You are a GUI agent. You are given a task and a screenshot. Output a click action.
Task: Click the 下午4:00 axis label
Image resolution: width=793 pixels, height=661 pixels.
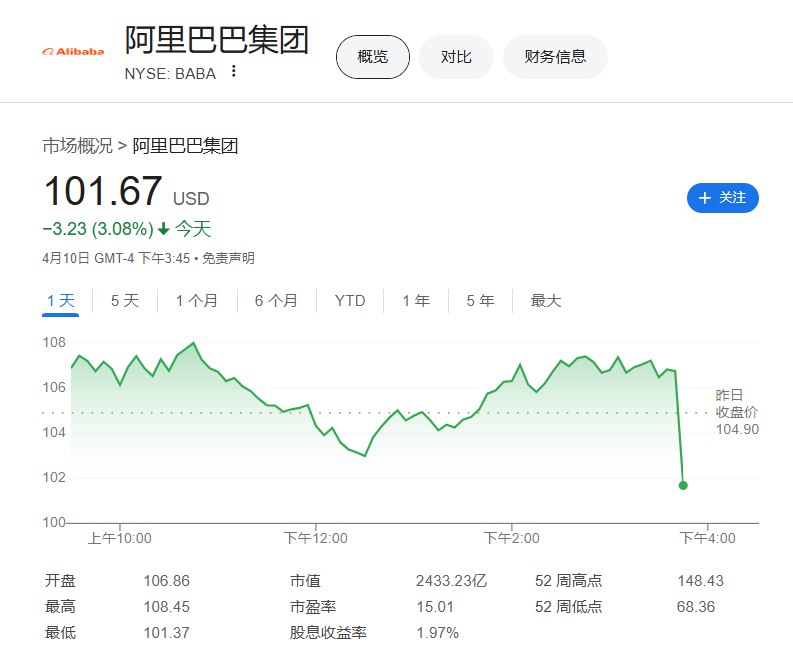click(x=708, y=538)
